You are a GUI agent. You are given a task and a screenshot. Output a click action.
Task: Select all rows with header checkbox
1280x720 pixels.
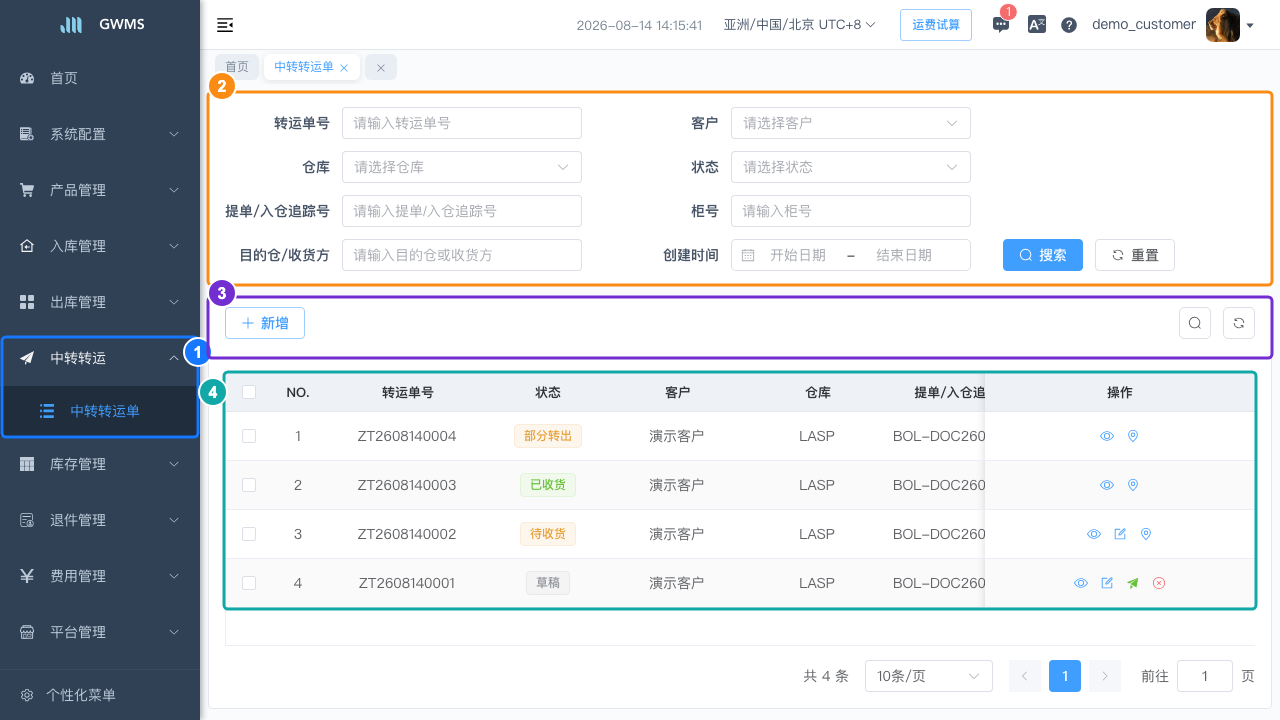coord(249,392)
